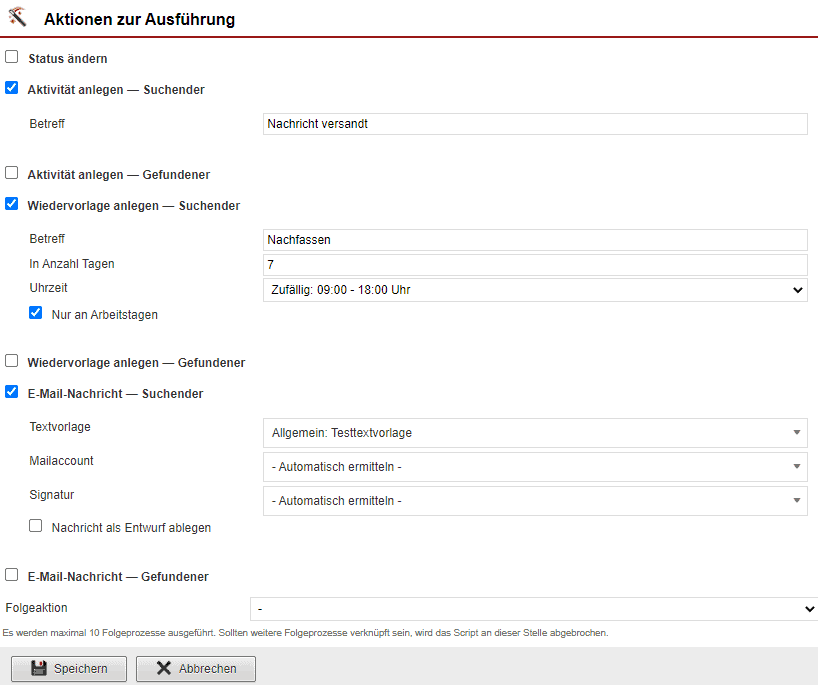Viewport: 818px width, 685px height.
Task: Uncheck E-Mail-Nachricht — Suchender
Action: (12, 392)
